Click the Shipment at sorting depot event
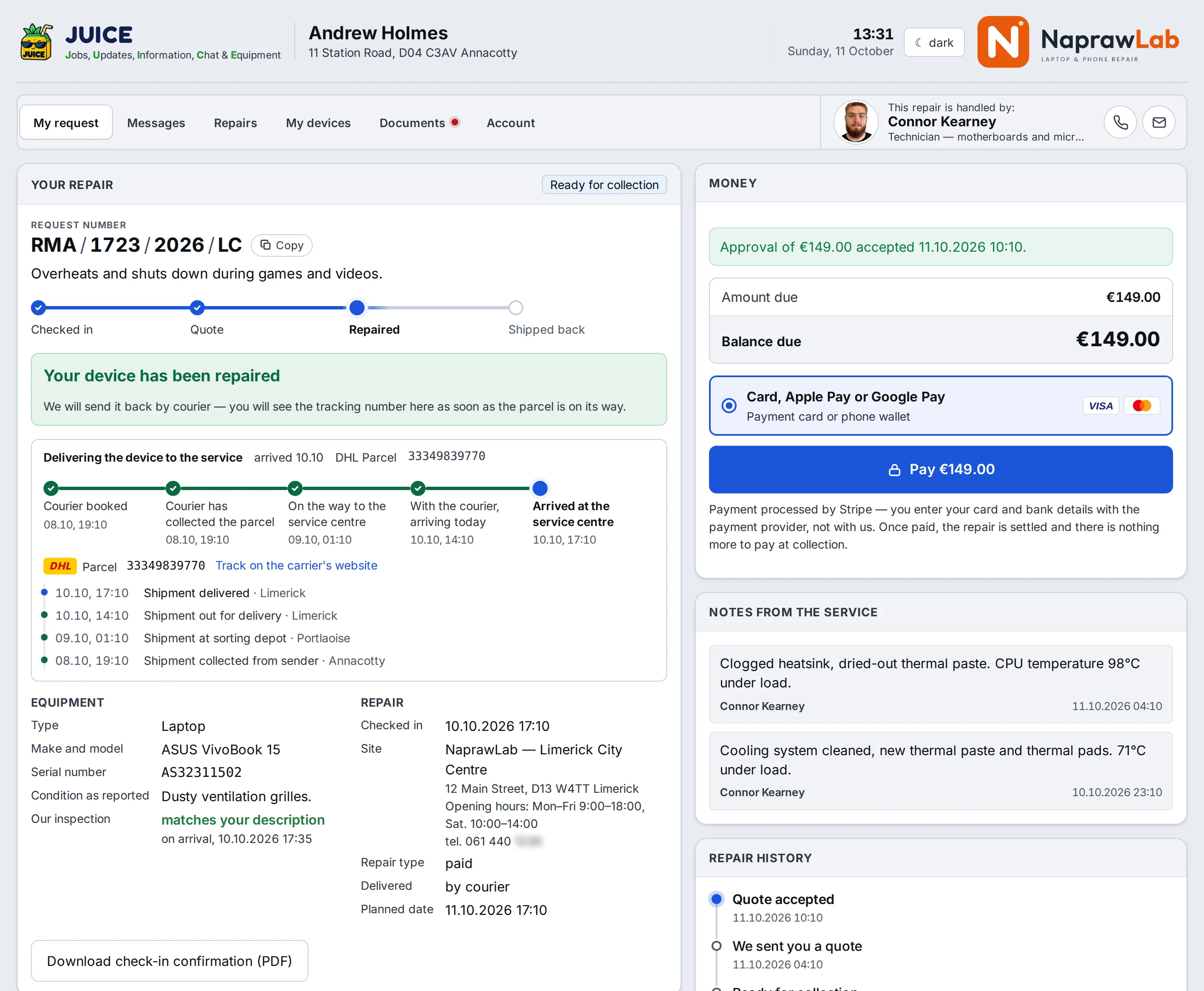1204x991 pixels. (x=247, y=638)
